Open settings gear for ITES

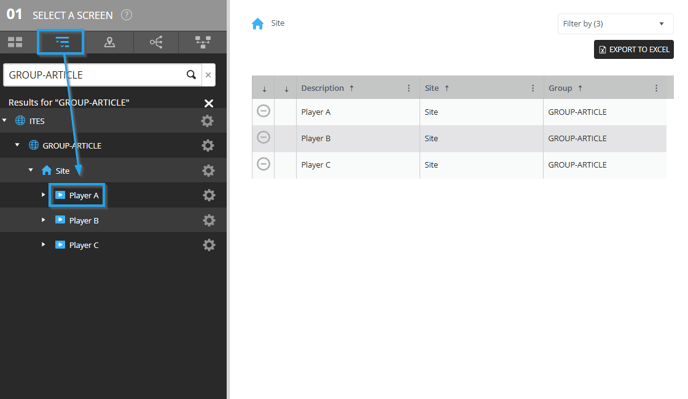point(208,121)
